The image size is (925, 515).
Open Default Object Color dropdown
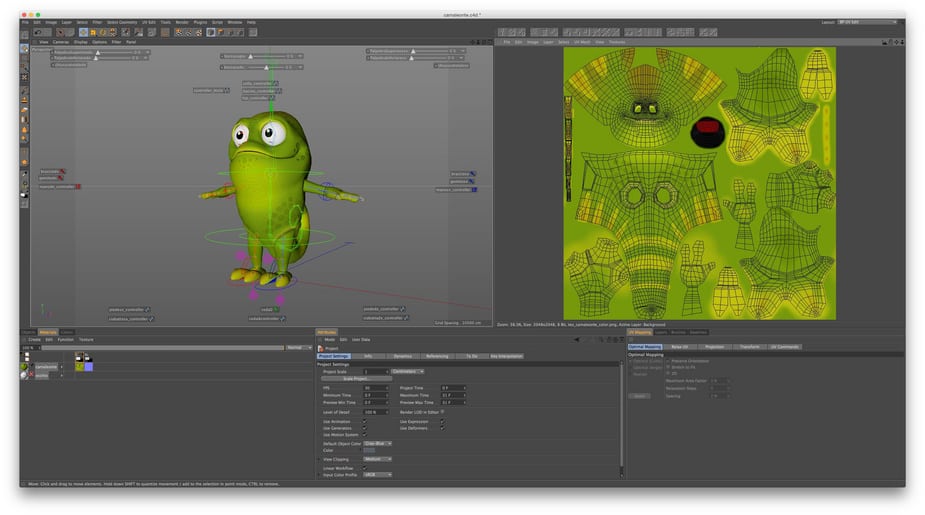point(378,444)
